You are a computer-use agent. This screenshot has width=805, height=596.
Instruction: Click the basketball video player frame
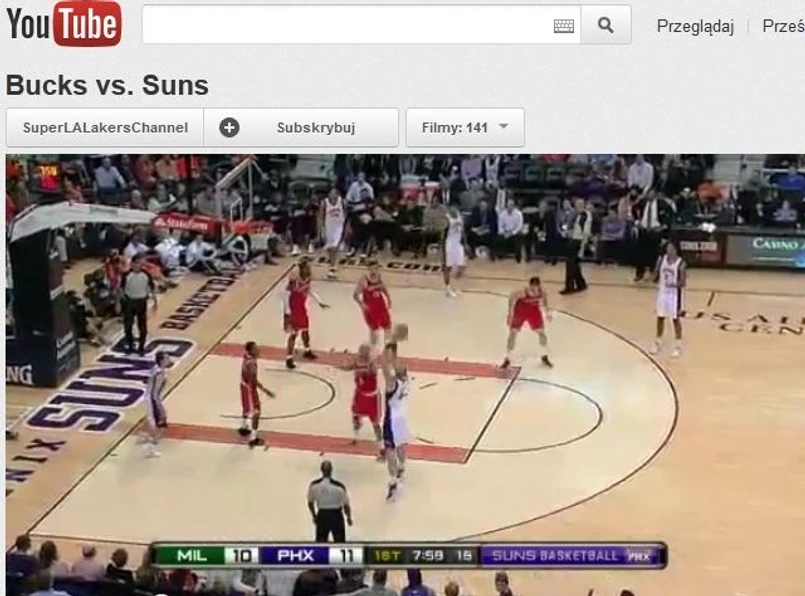[x=405, y=375]
